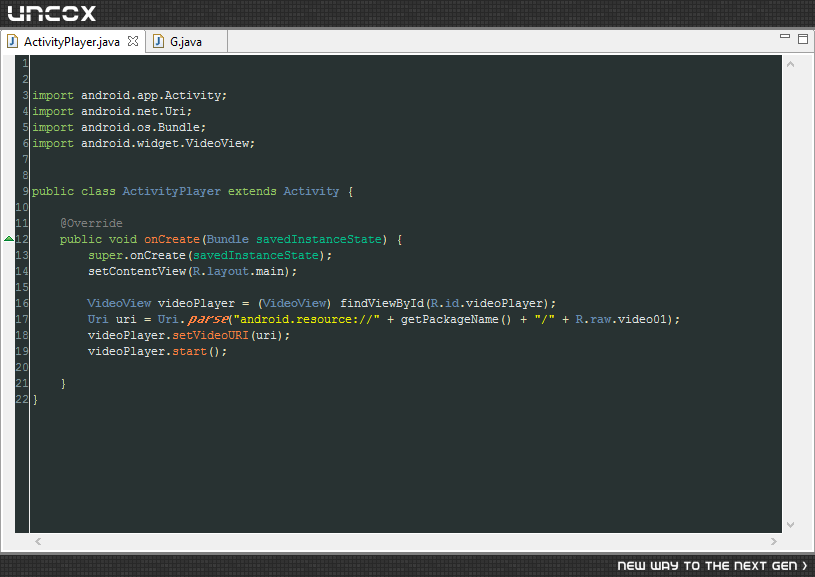
Task: Click the horizontal scrollbar right arrow
Action: [x=773, y=541]
